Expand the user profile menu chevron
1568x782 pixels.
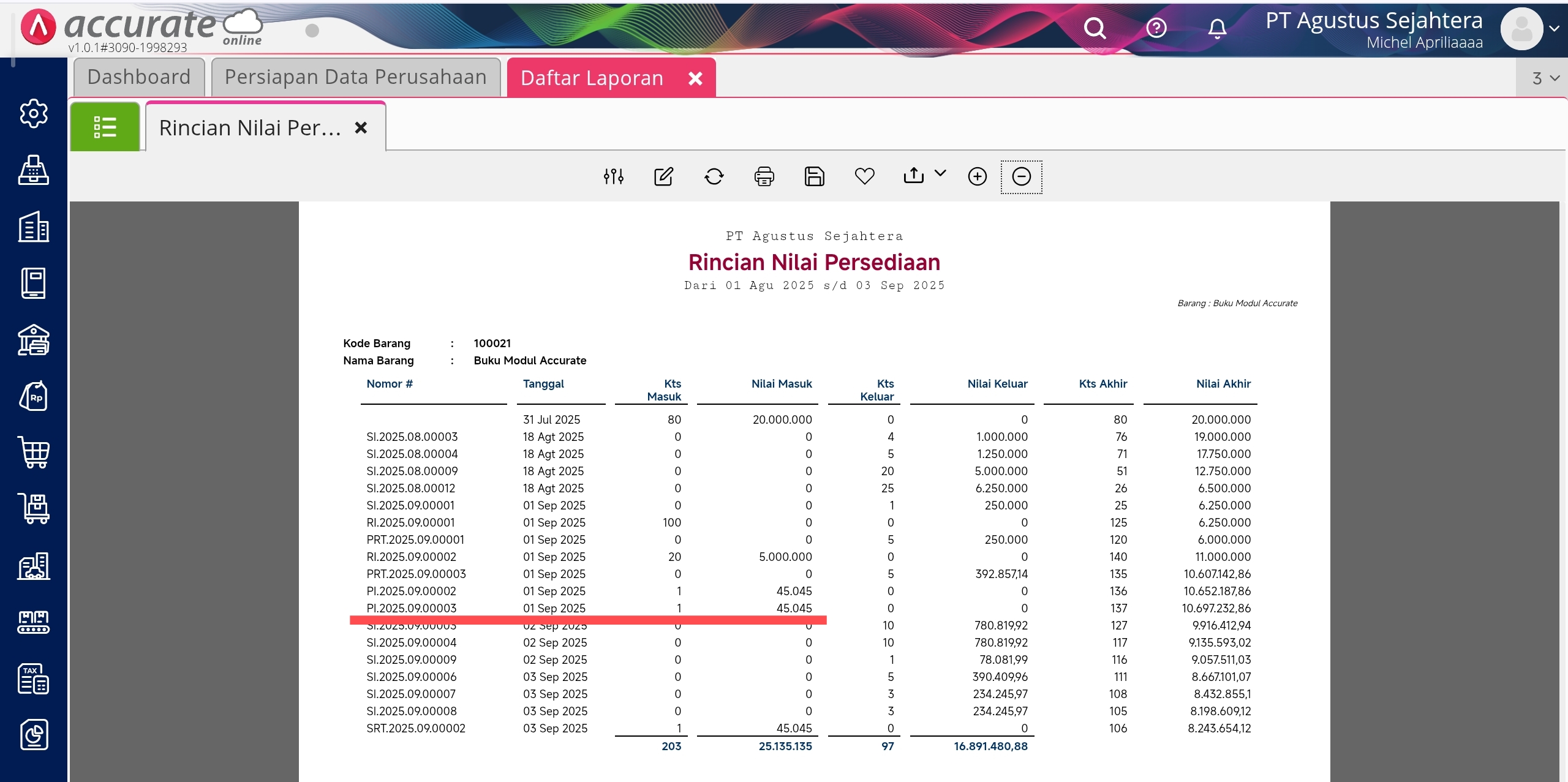point(1554,28)
